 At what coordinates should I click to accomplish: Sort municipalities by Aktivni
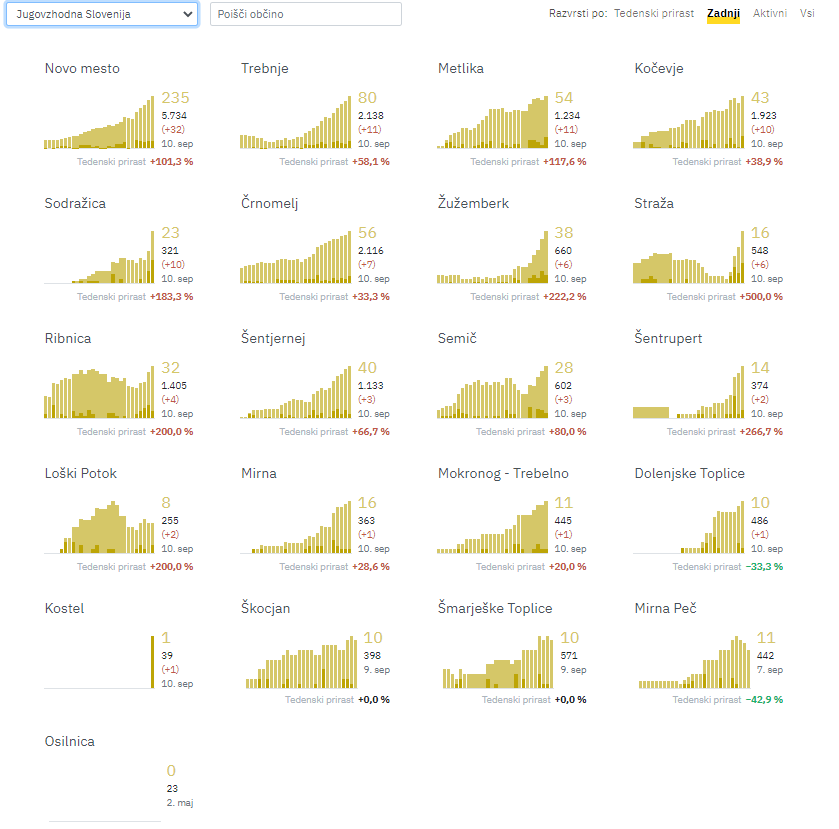(x=769, y=13)
